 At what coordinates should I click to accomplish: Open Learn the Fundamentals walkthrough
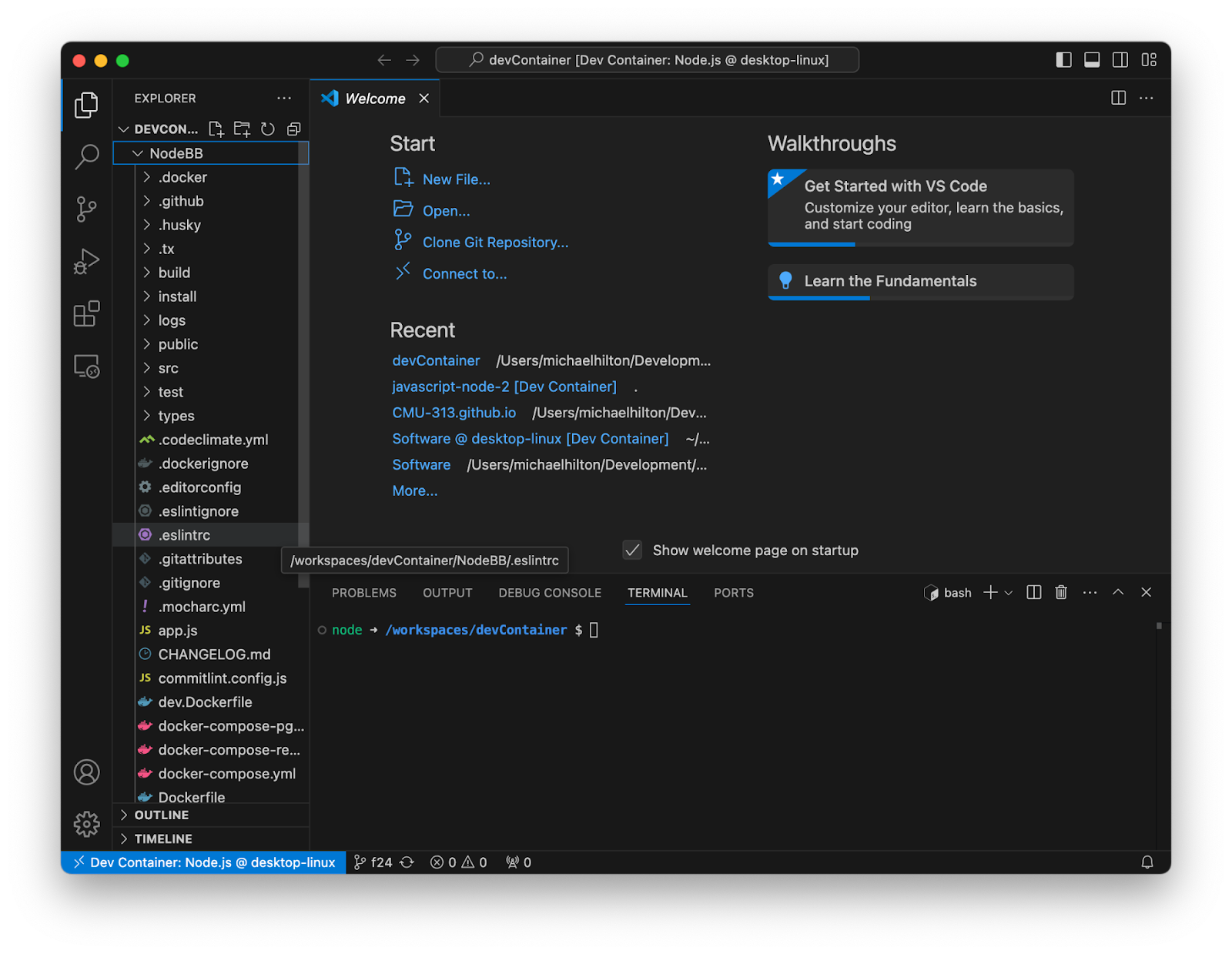pyautogui.click(x=920, y=282)
